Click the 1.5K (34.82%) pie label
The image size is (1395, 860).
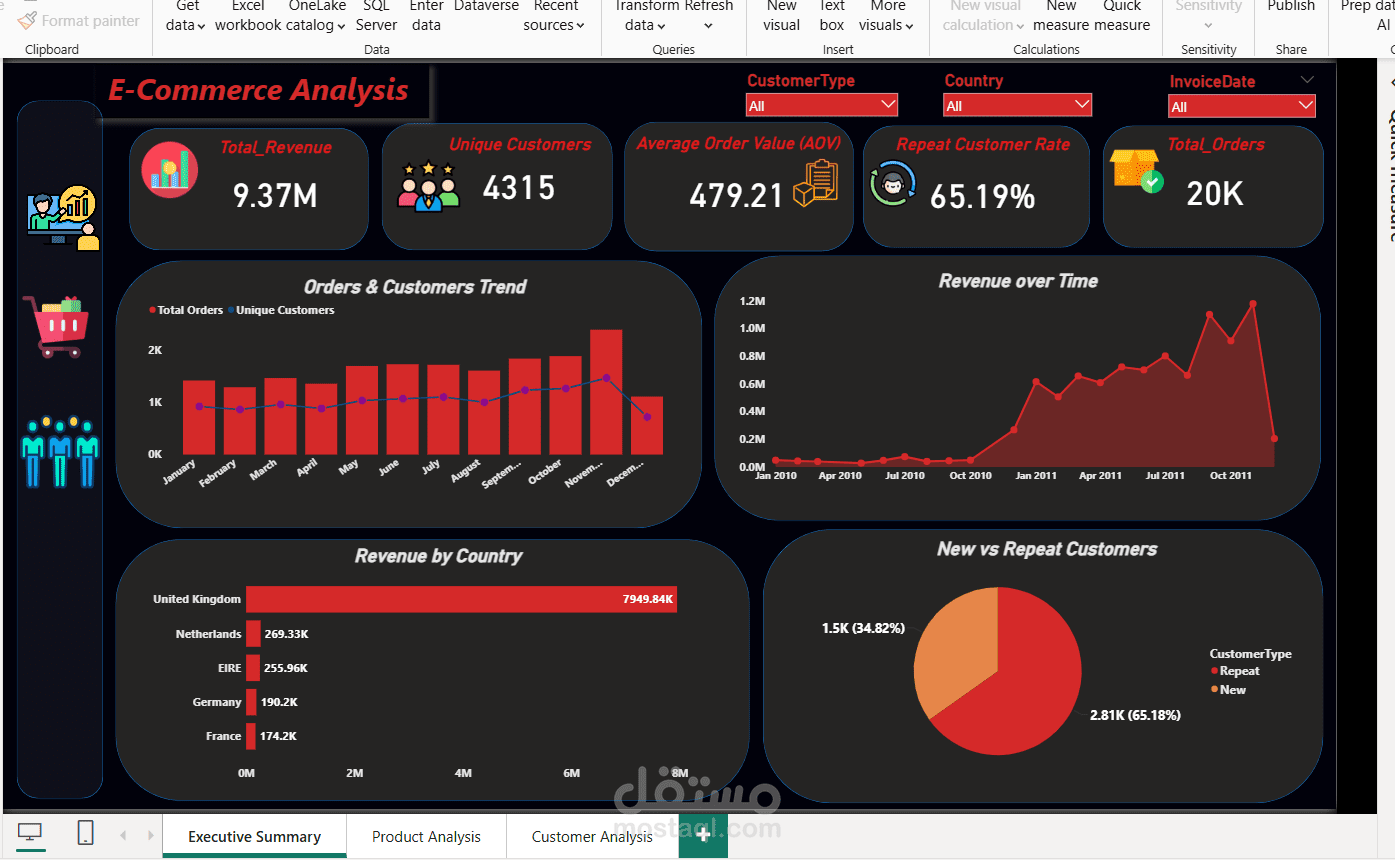pos(863,628)
